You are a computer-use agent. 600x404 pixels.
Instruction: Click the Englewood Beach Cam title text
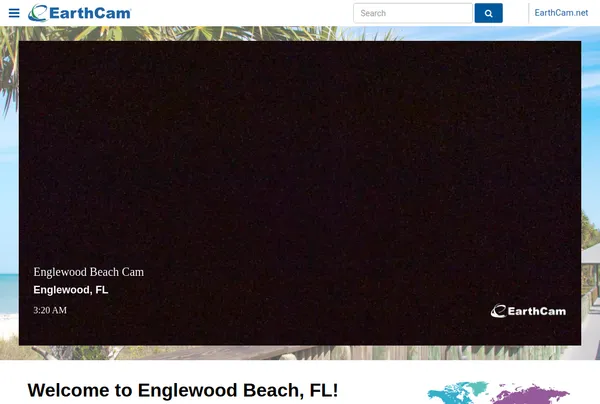89,272
